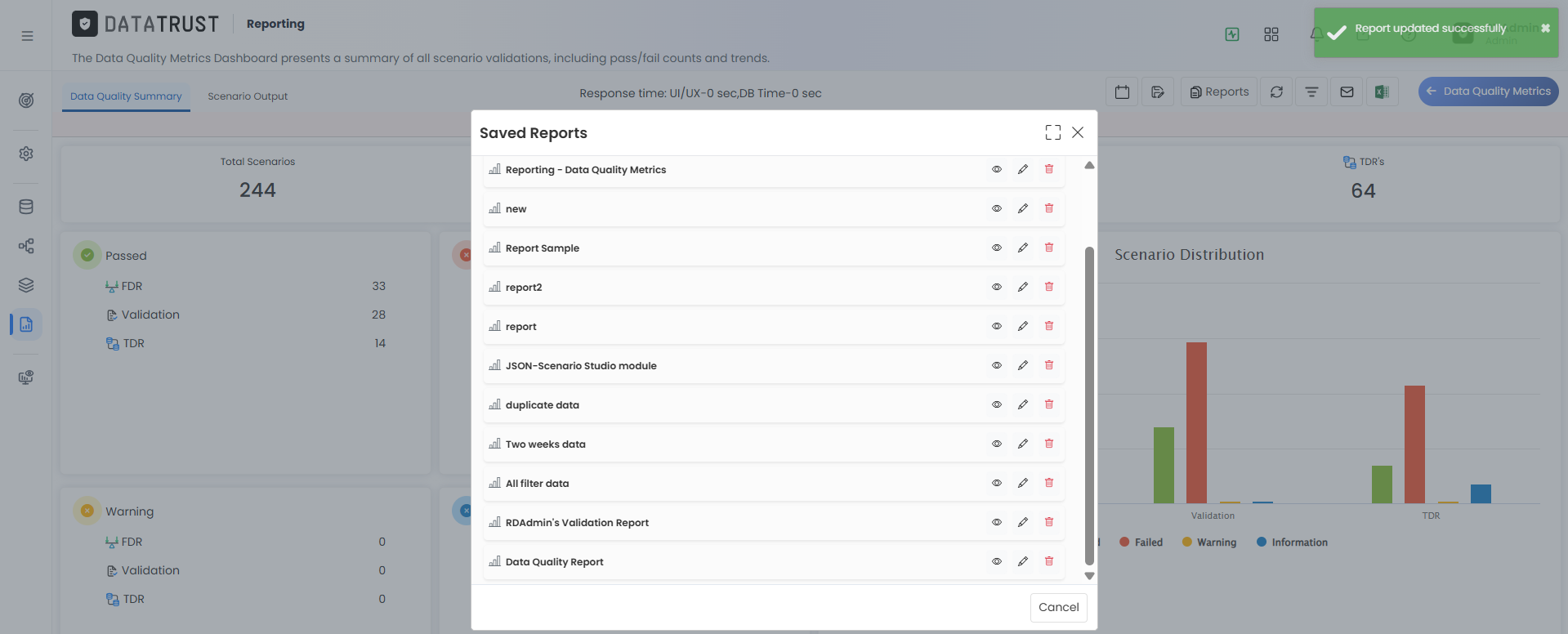This screenshot has width=1568, height=634.
Task: Delete the 'RDAdmin's Validation Report' entry
Action: pos(1049,522)
